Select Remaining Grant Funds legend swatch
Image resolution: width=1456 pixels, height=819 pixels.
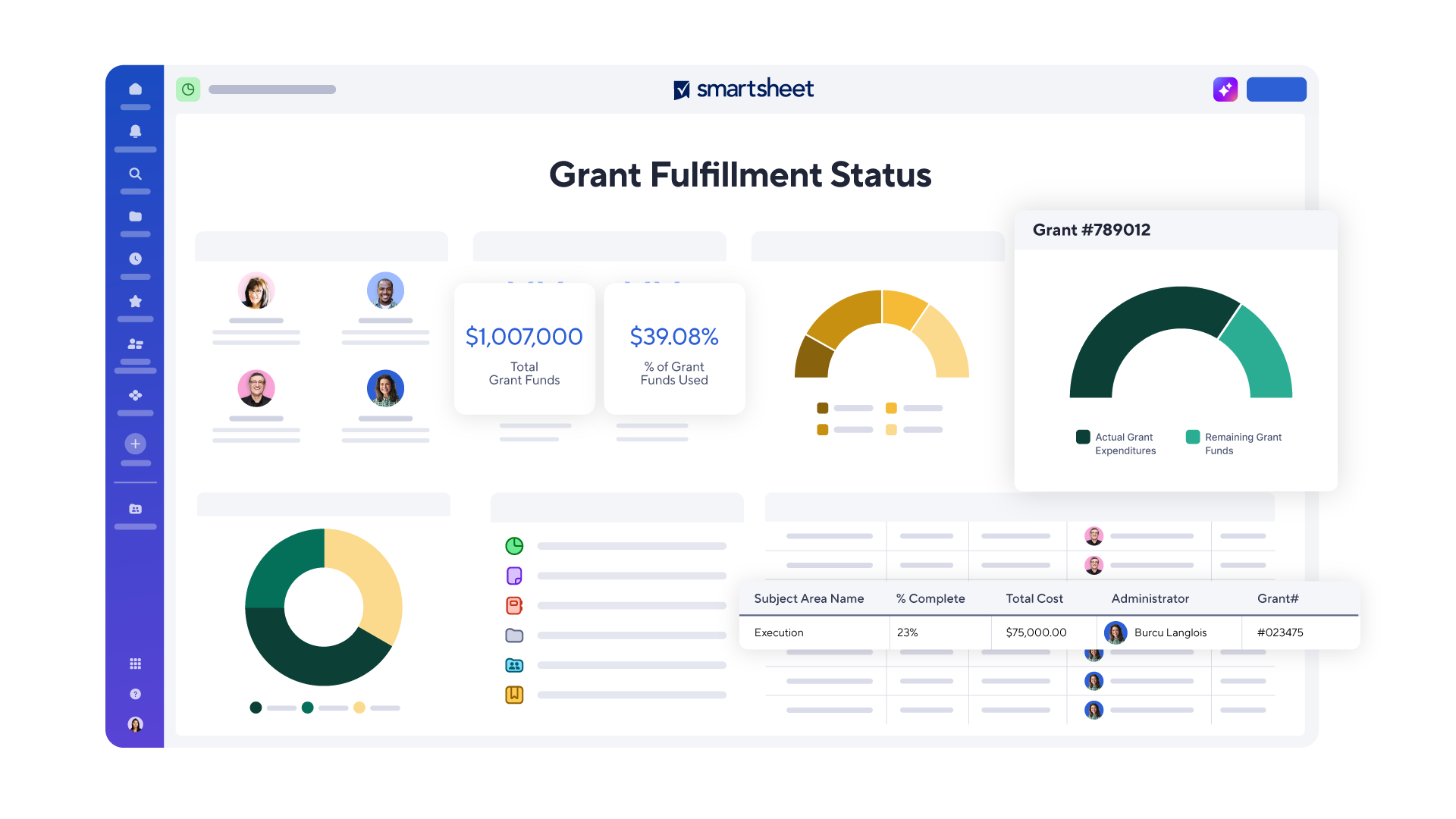click(1193, 437)
